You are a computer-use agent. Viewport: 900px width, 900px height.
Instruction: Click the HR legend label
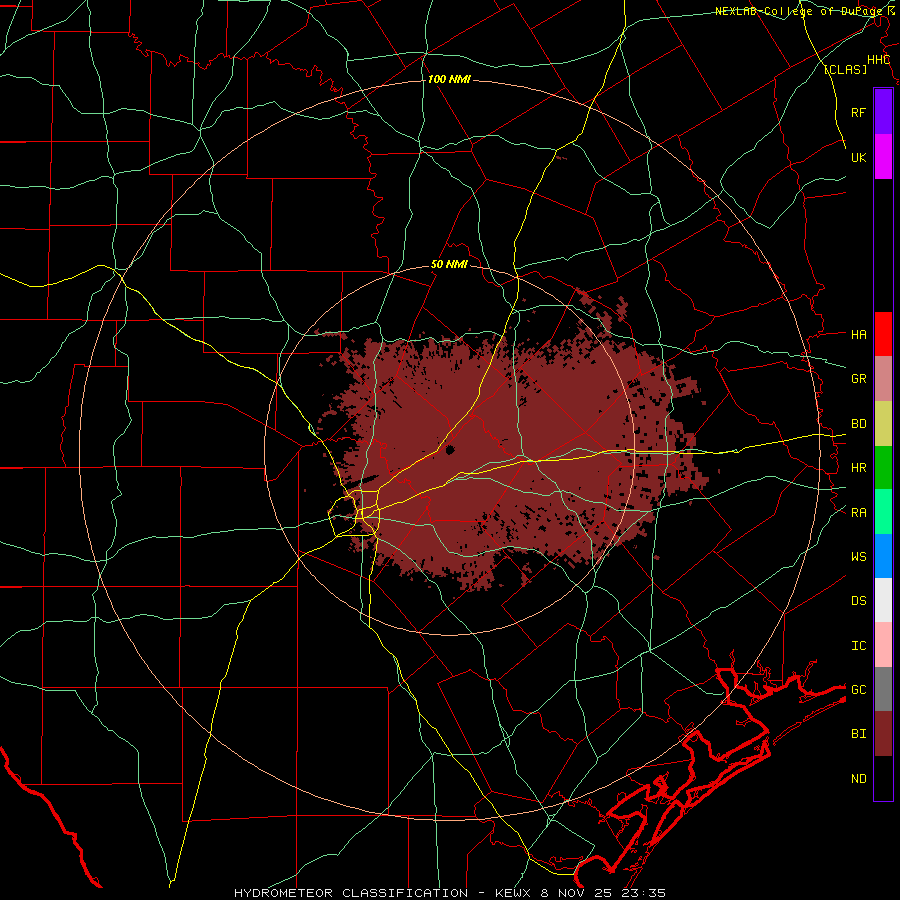[x=858, y=468]
